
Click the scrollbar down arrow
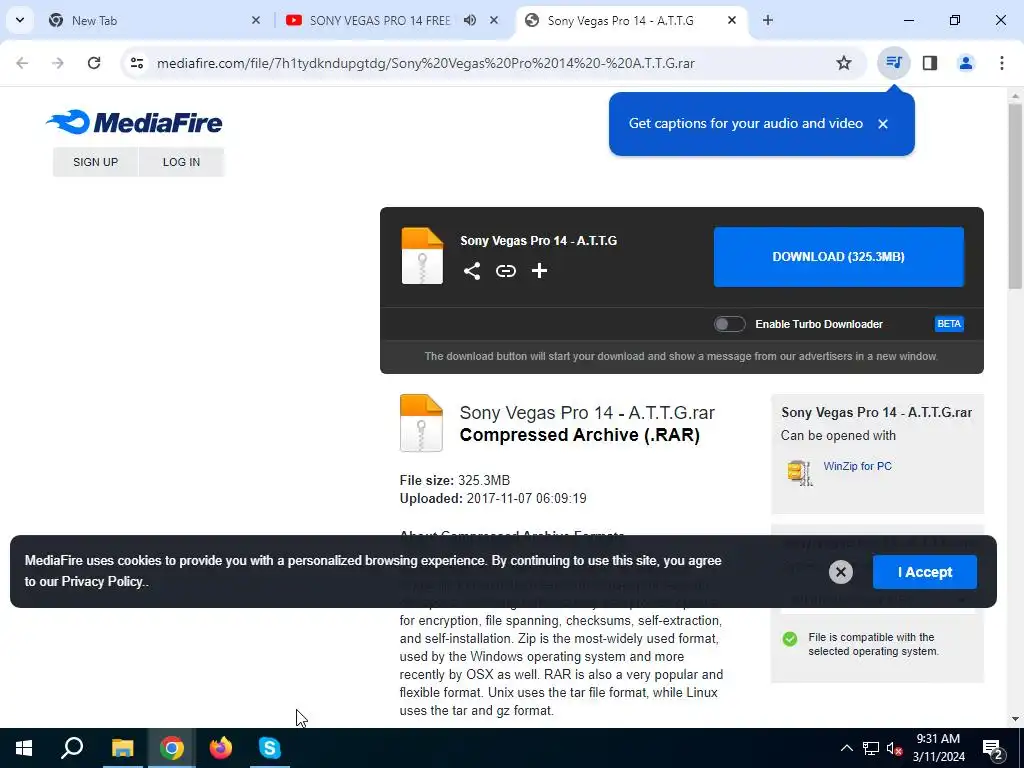pos(1015,719)
